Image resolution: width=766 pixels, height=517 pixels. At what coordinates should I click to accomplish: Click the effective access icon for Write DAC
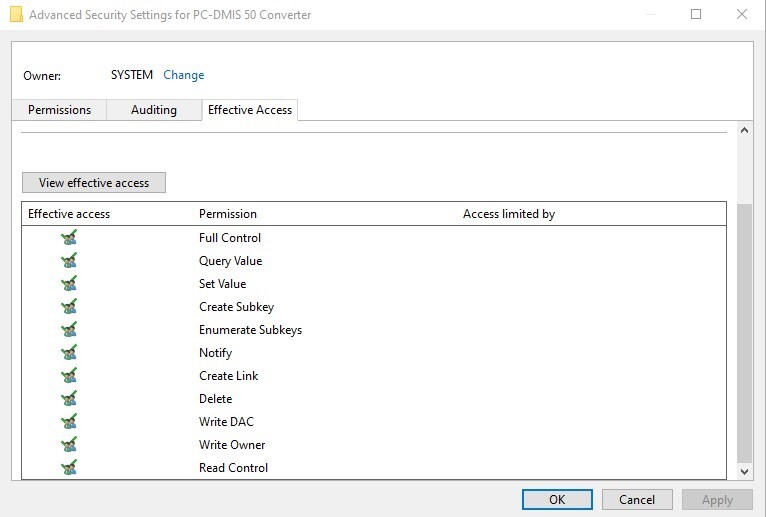pos(69,422)
